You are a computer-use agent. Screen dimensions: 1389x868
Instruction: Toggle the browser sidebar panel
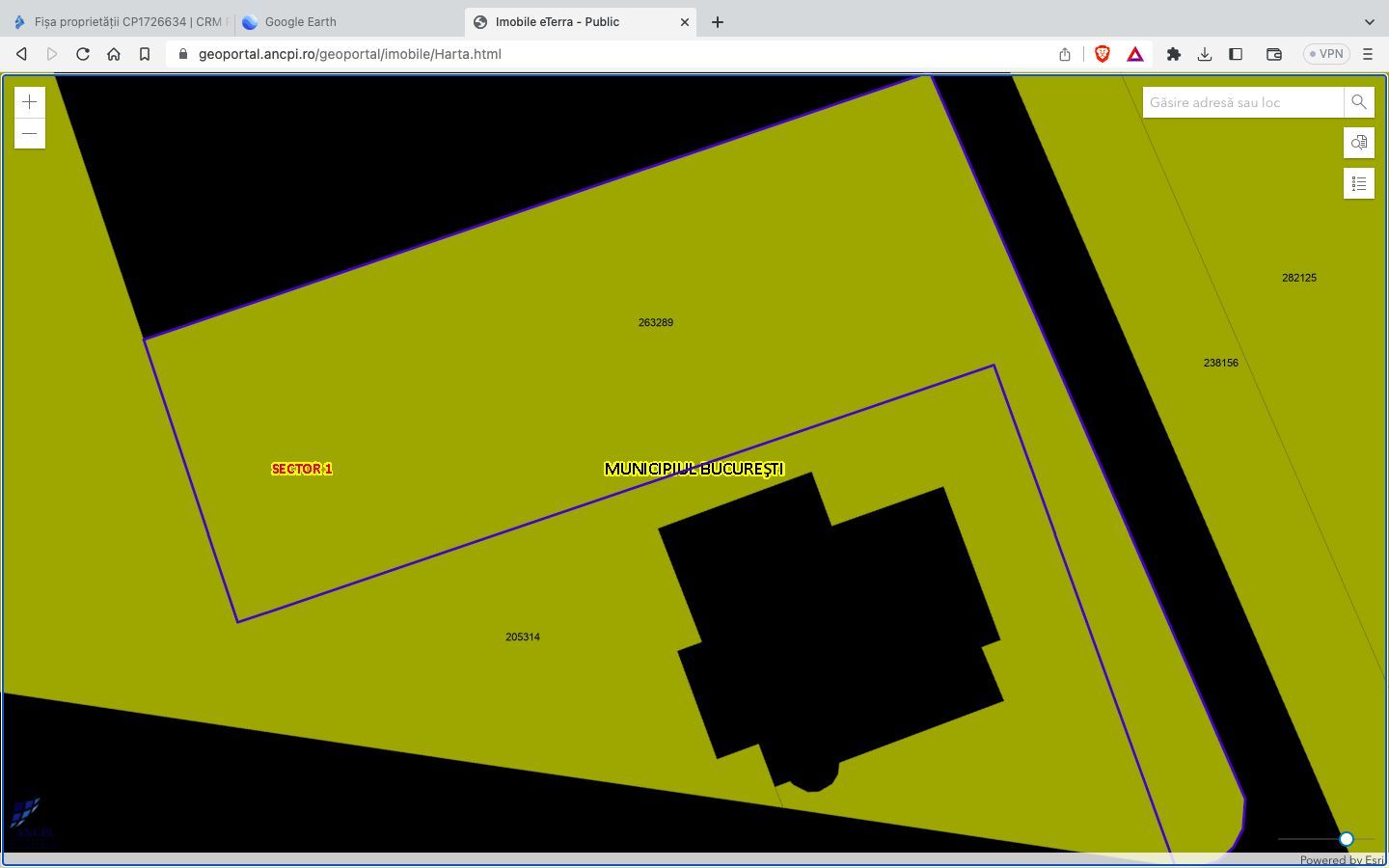point(1236,54)
